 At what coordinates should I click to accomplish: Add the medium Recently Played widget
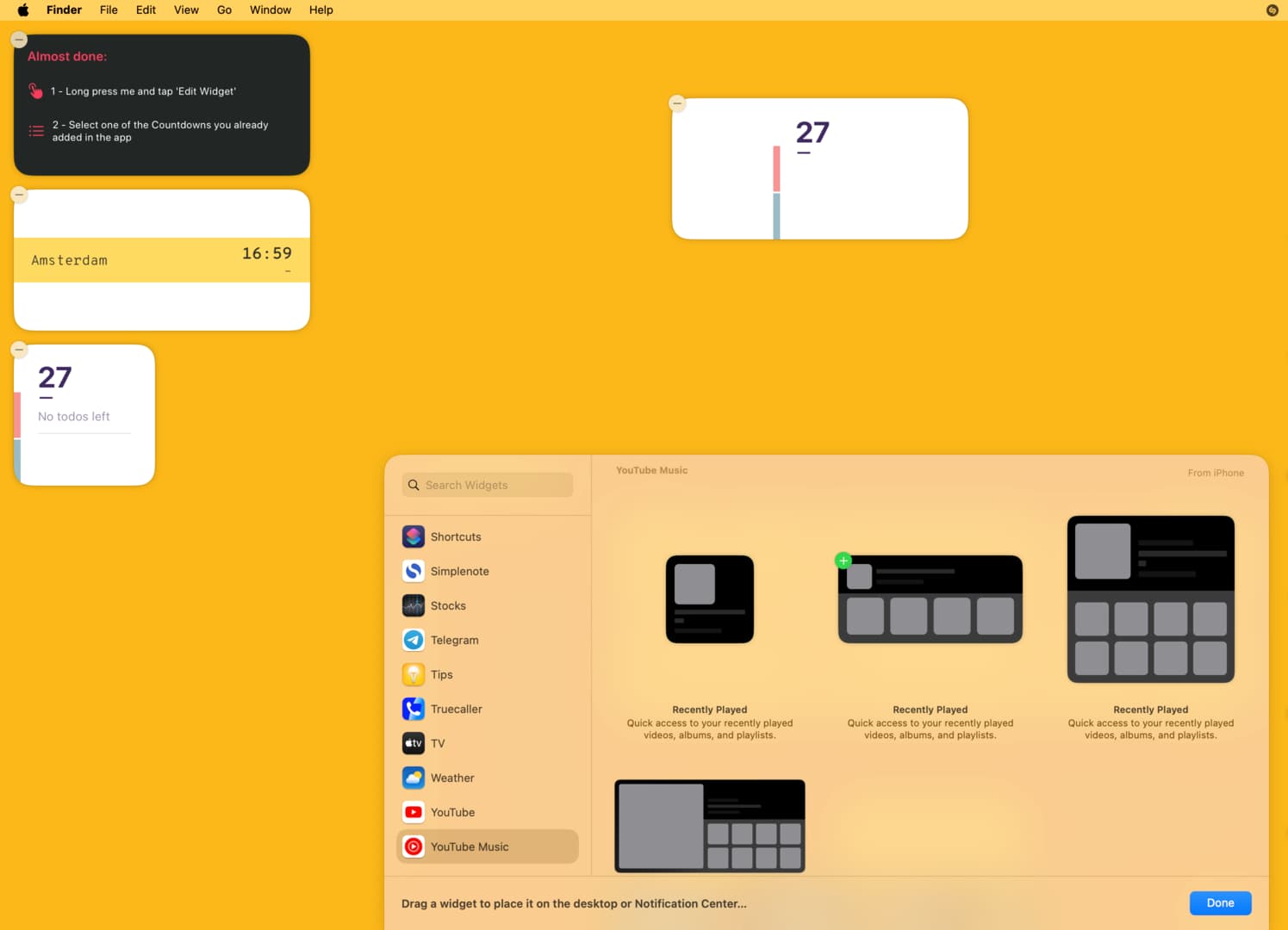930,599
